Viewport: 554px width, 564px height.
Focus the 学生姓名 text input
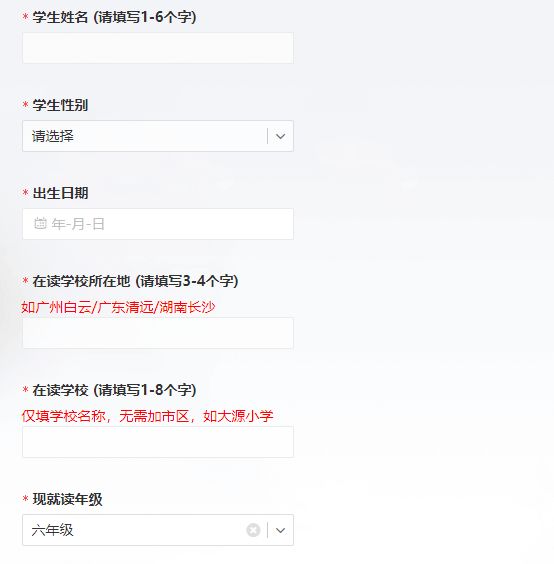coord(158,48)
